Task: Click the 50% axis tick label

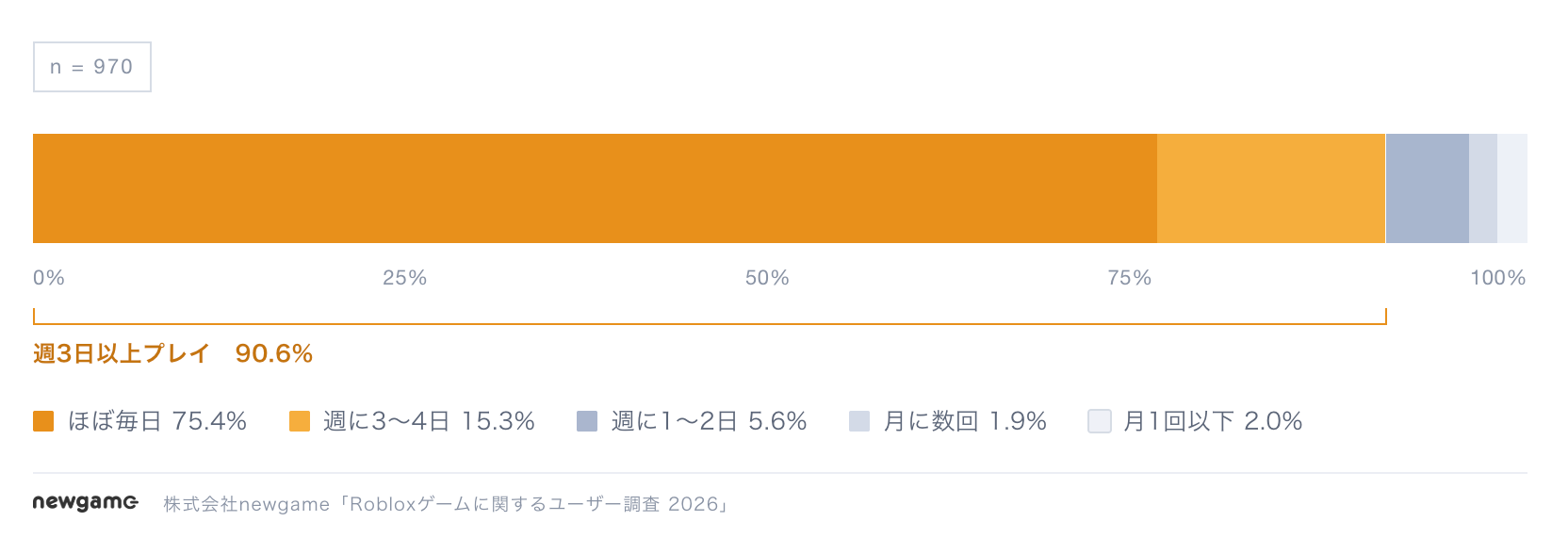Action: click(767, 278)
